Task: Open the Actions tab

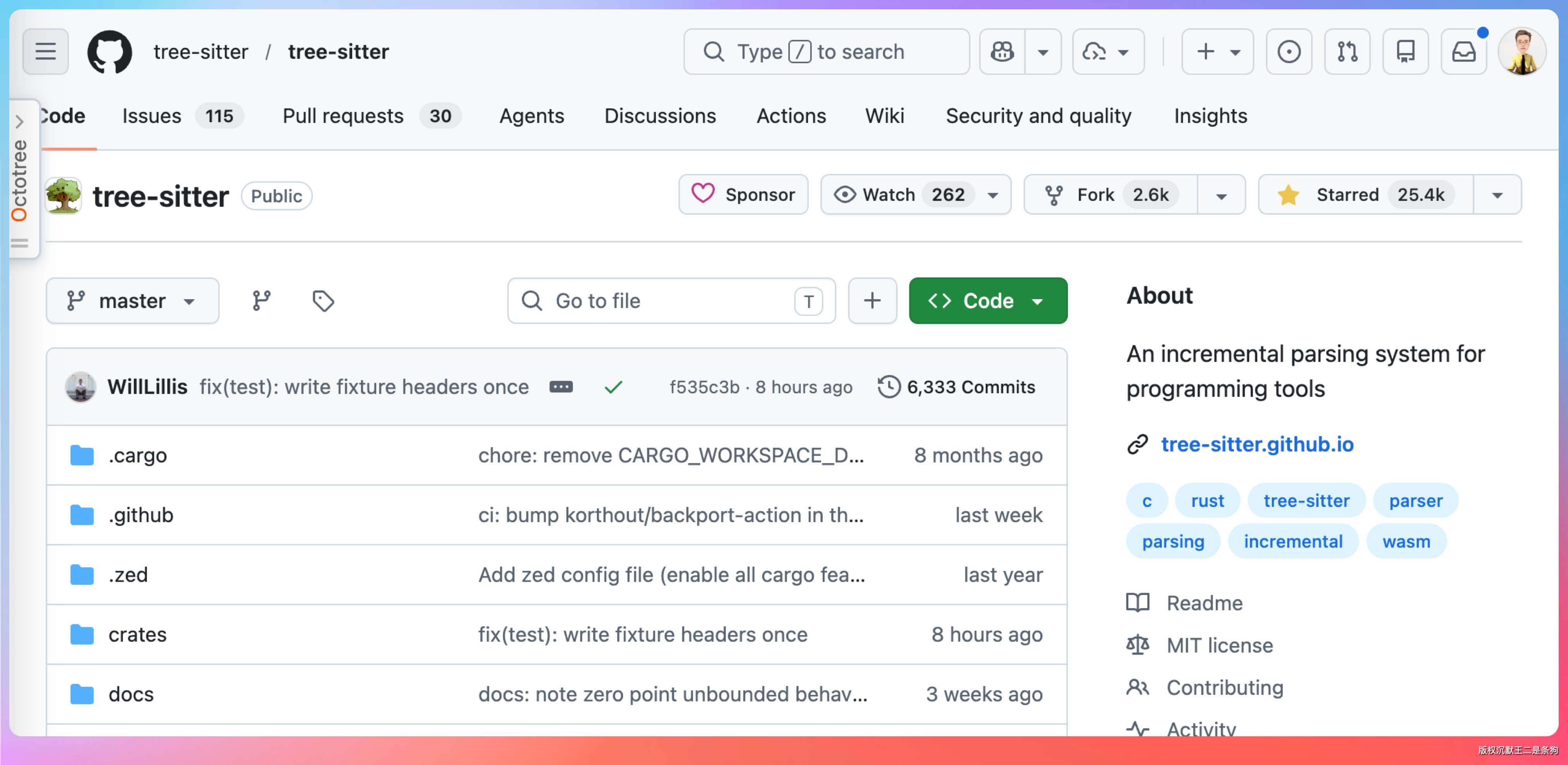Action: (x=791, y=116)
